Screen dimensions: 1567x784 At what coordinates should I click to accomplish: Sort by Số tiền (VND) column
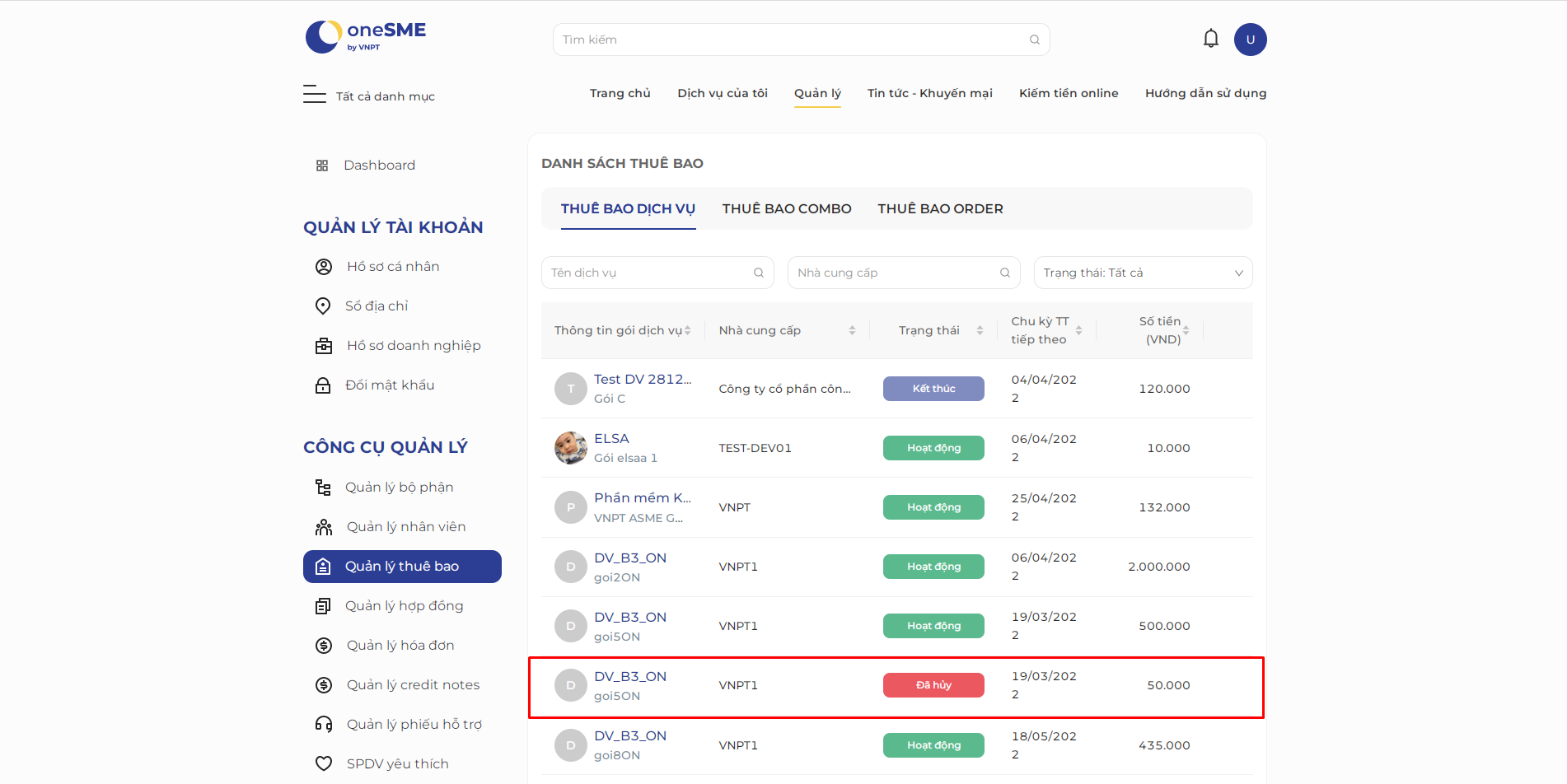coord(1186,330)
